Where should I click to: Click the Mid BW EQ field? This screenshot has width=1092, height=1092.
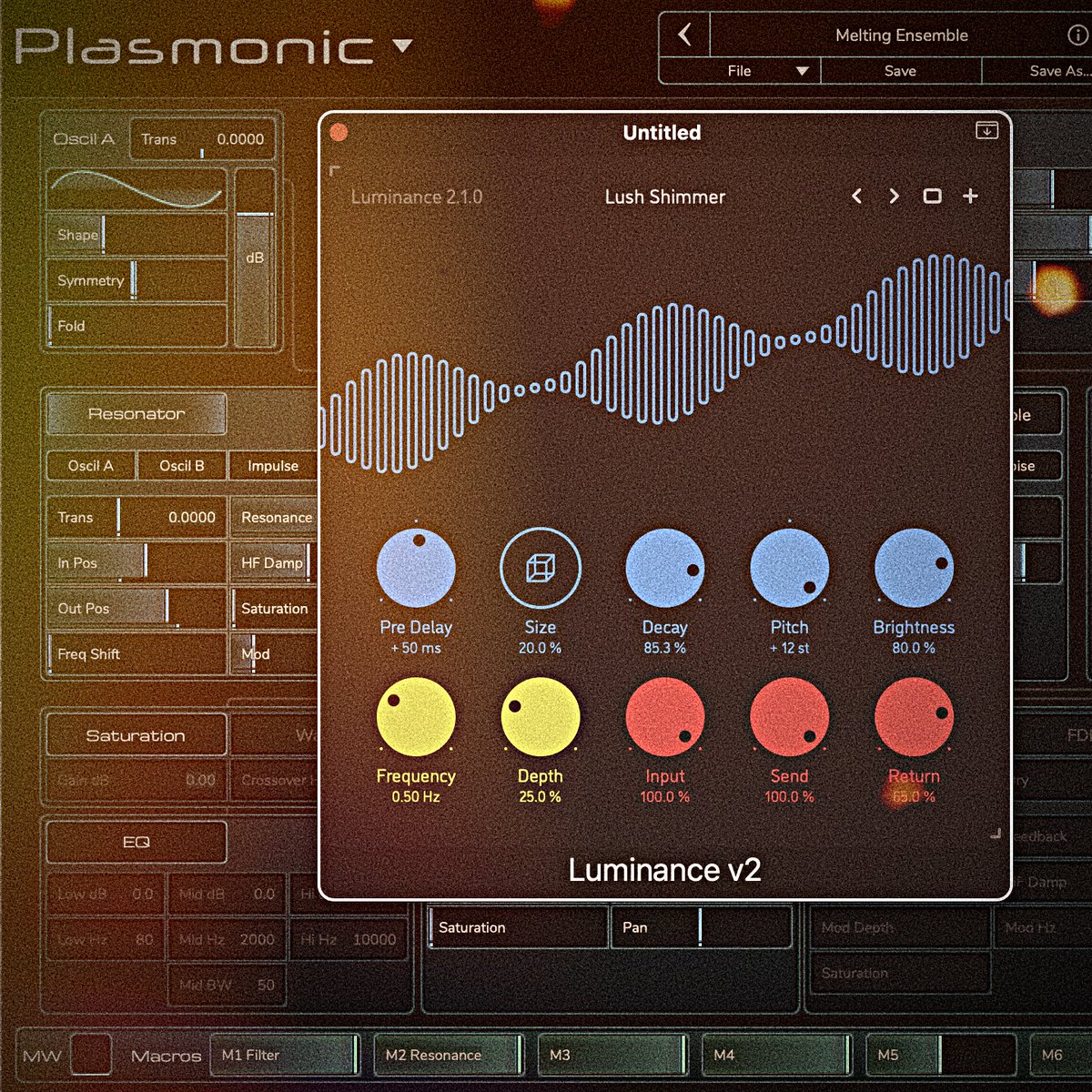click(227, 985)
